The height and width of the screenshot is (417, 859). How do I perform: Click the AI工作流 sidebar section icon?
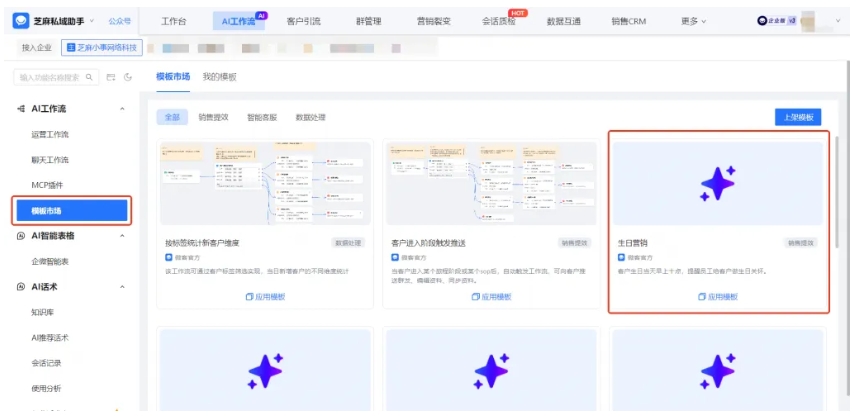21,109
